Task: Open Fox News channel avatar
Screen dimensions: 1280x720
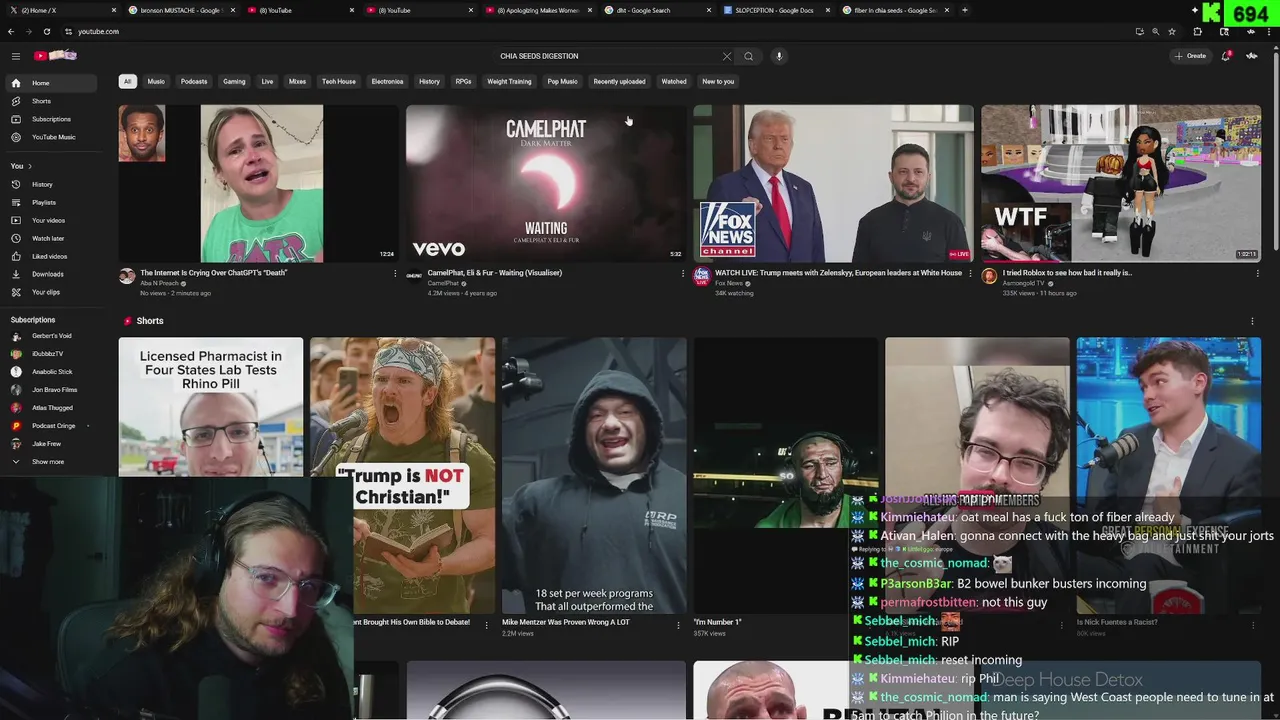Action: (702, 276)
